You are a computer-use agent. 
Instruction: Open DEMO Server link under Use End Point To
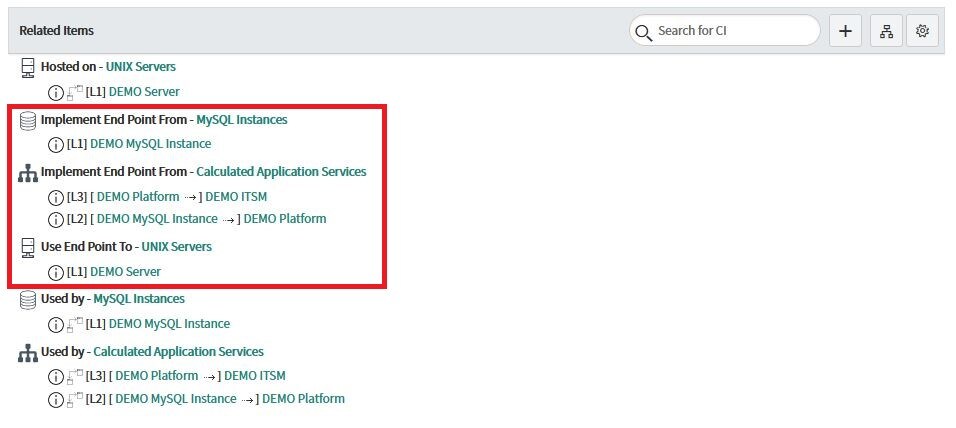(x=126, y=271)
